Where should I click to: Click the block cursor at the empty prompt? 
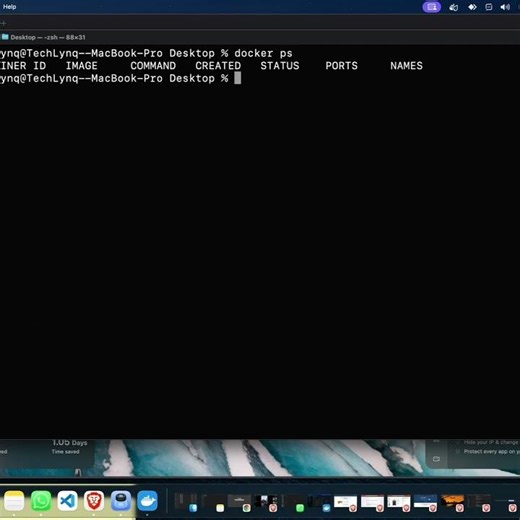click(237, 78)
